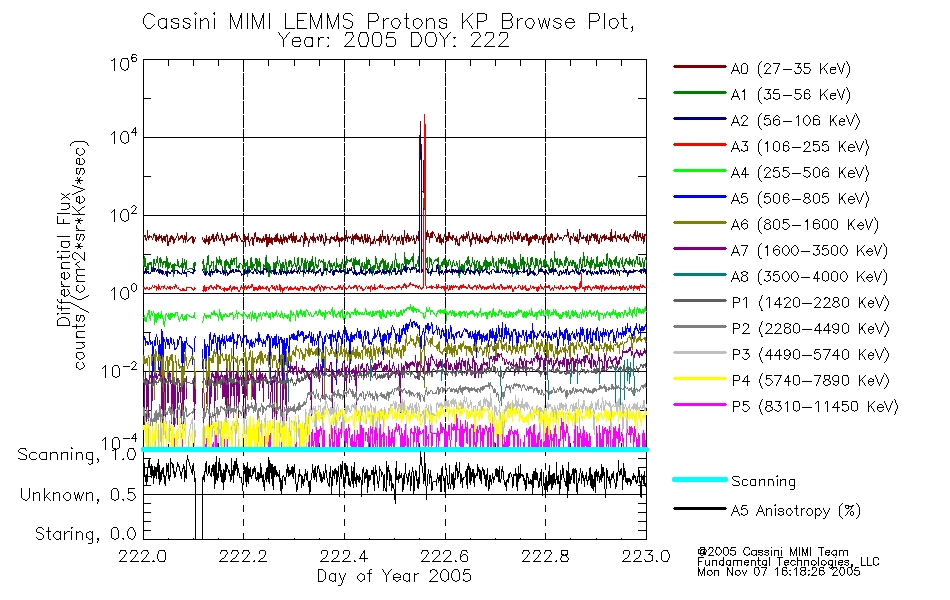Click the bright green A4 legend line swatch
This screenshot has height=600, width=950.
[700, 171]
